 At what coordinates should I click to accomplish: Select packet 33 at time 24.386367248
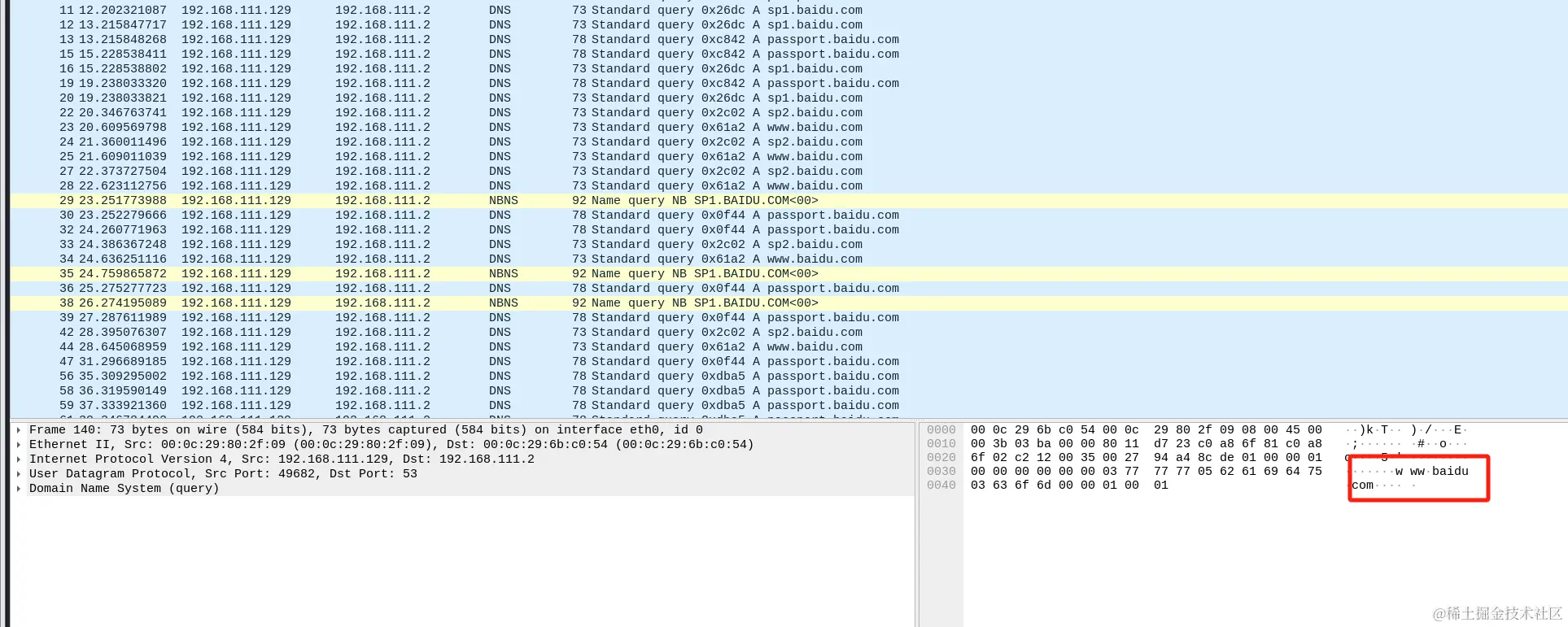tap(789, 245)
